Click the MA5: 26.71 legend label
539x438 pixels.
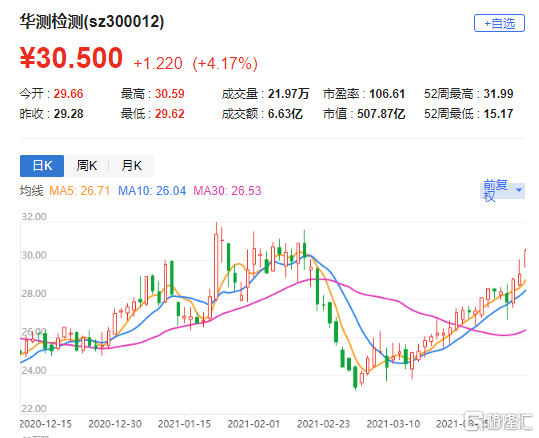coord(79,190)
